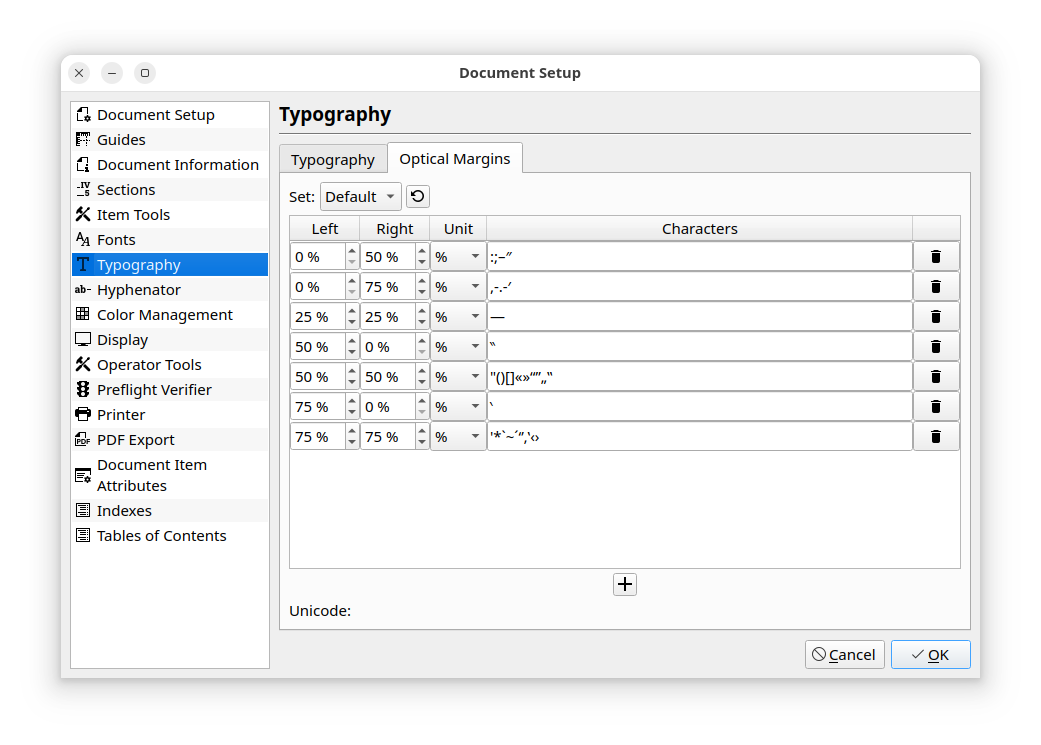Open Color Management section

coord(164,315)
